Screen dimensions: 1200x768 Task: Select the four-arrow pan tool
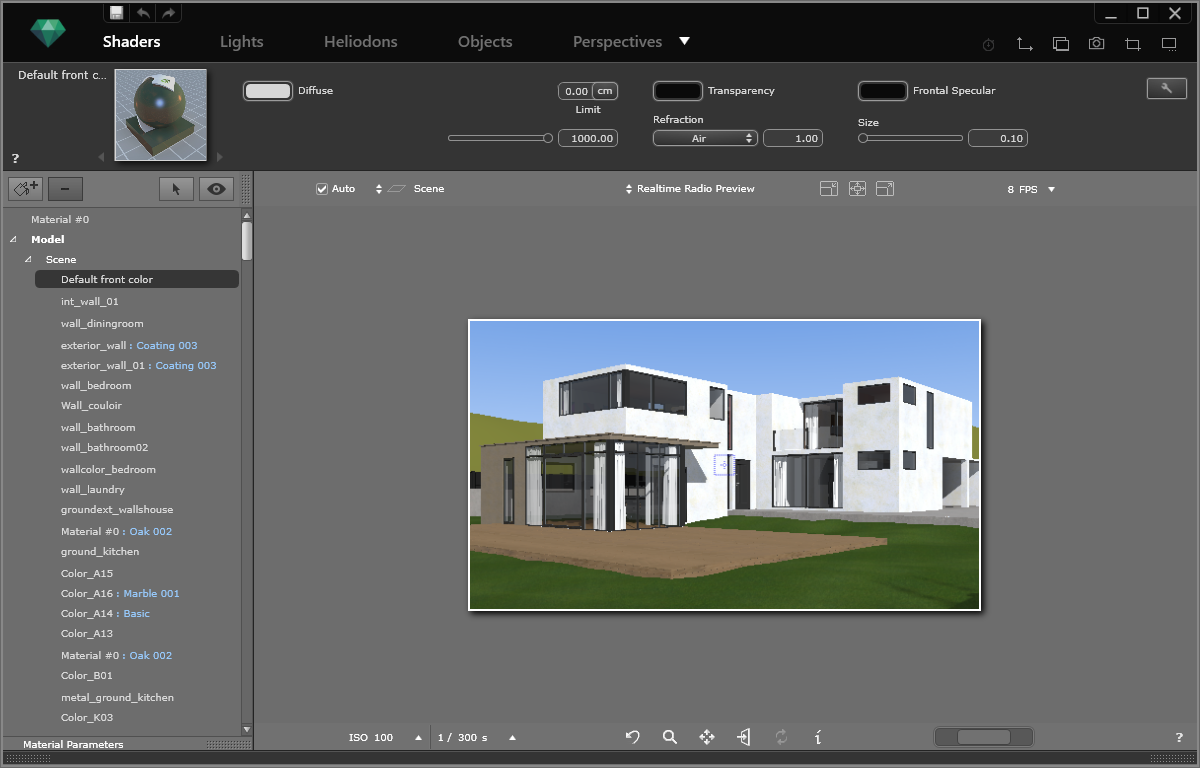pyautogui.click(x=707, y=737)
